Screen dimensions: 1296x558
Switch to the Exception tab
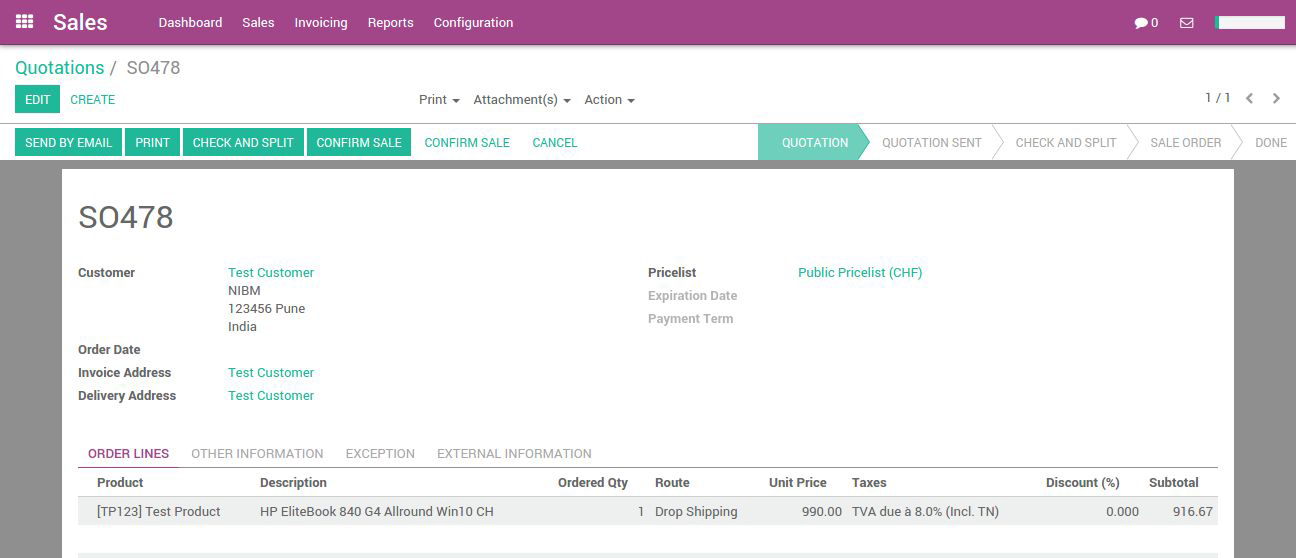coord(380,453)
